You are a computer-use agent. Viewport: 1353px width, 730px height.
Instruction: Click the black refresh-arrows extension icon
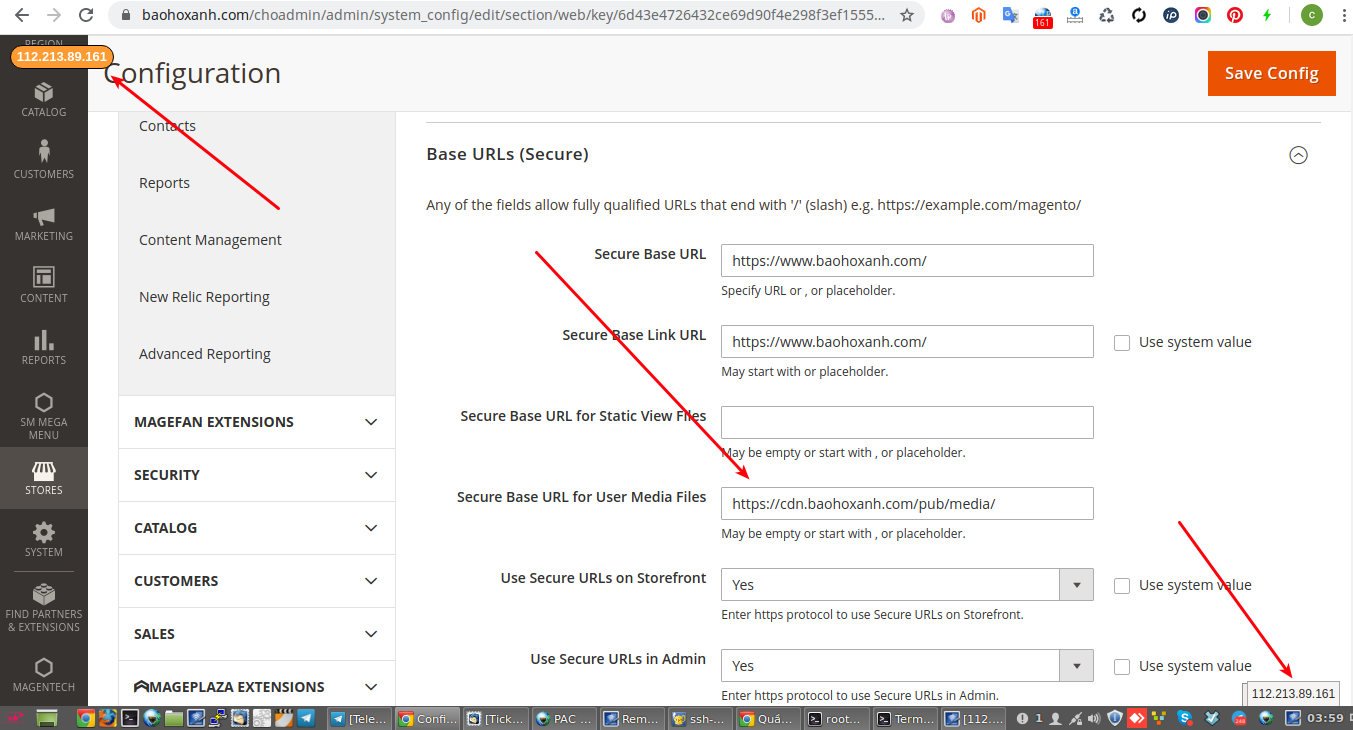[x=1138, y=16]
